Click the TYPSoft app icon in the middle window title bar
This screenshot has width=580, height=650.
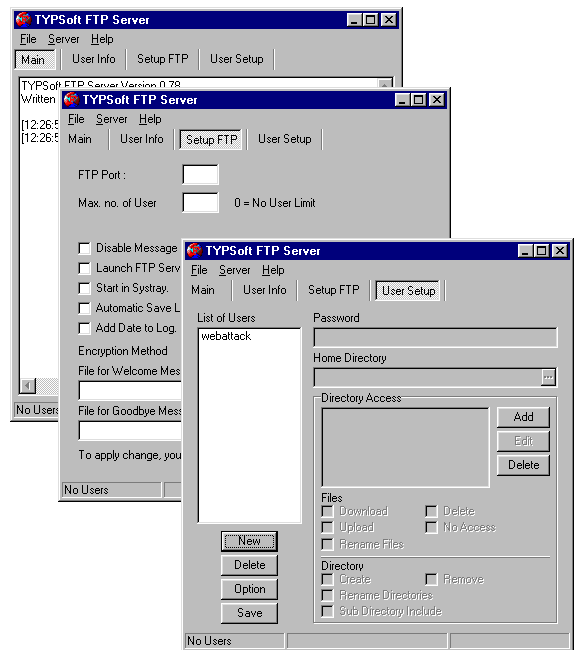71,99
